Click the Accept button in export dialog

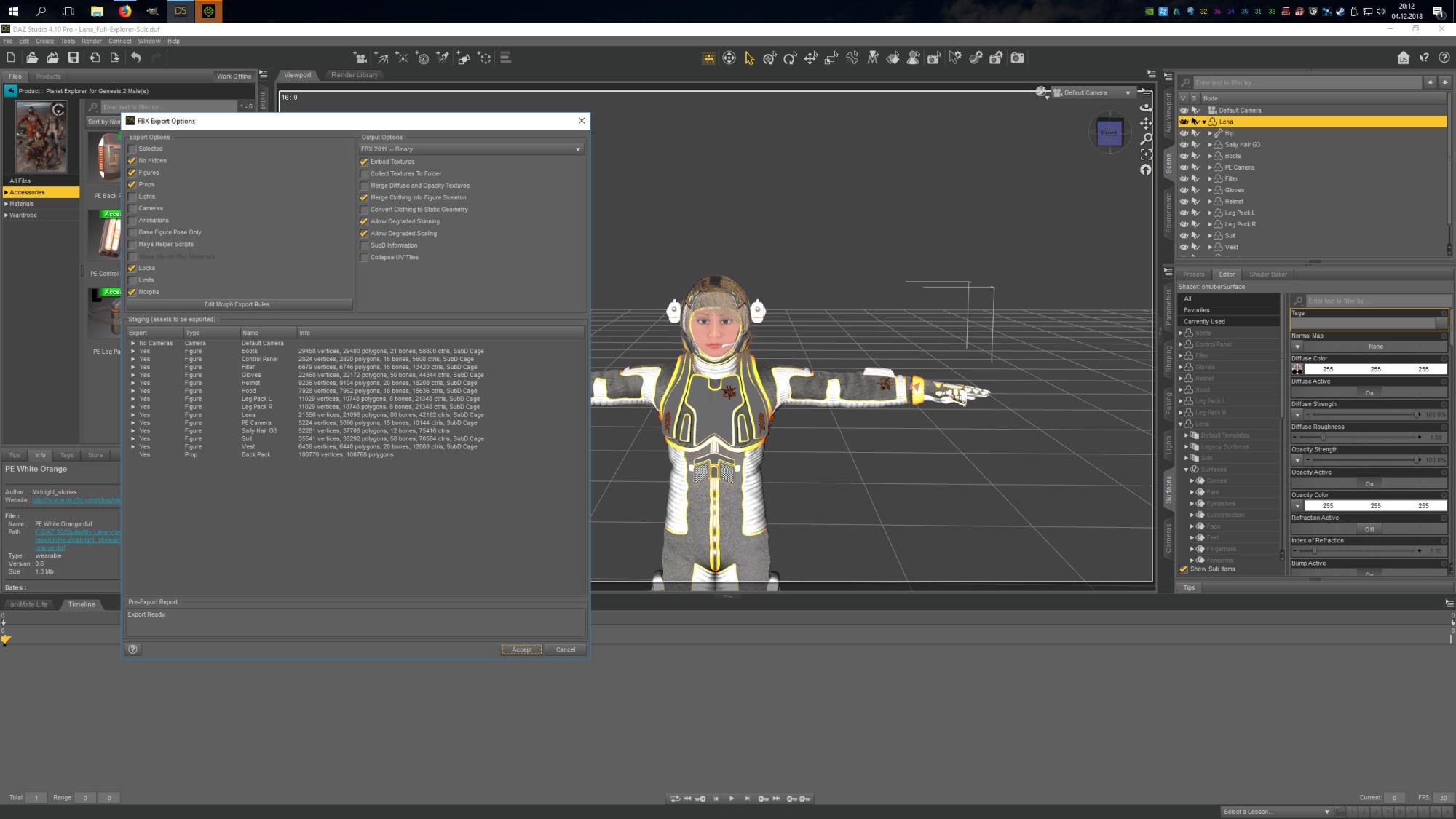521,649
